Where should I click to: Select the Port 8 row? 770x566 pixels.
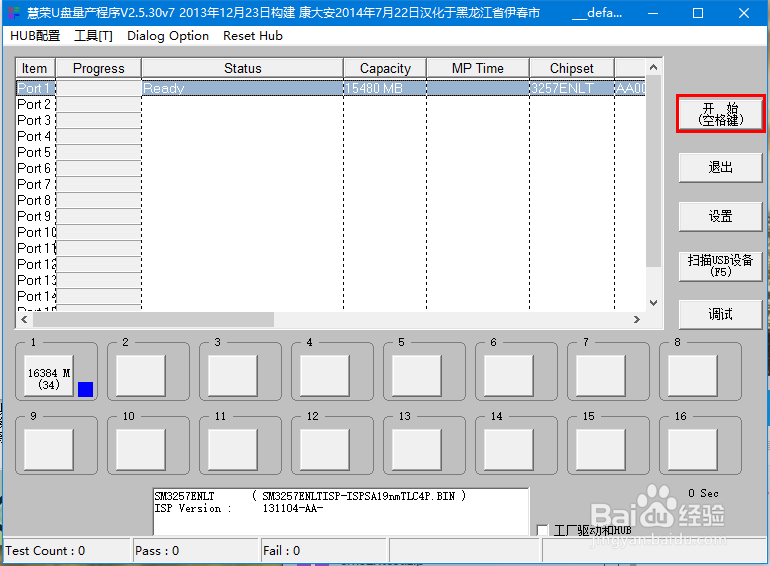click(x=330, y=200)
